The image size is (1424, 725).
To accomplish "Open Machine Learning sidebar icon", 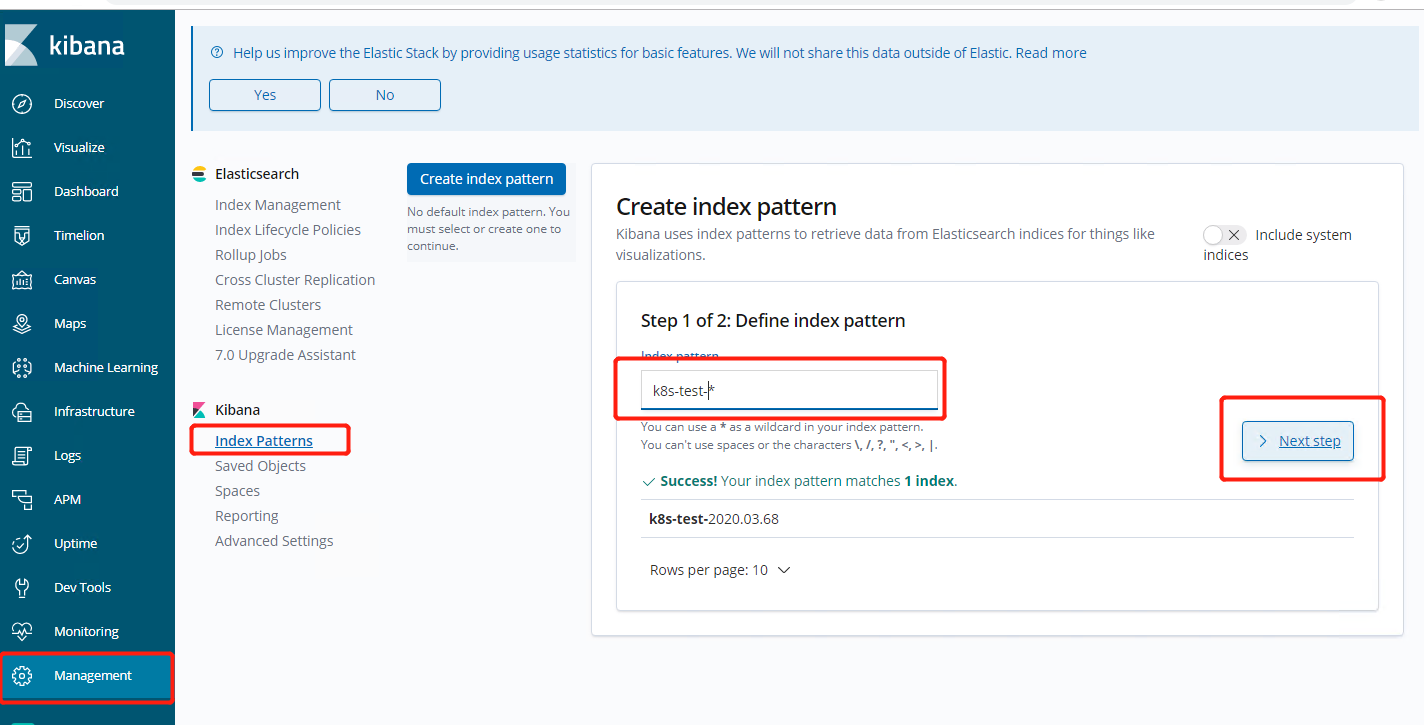I will [22, 368].
